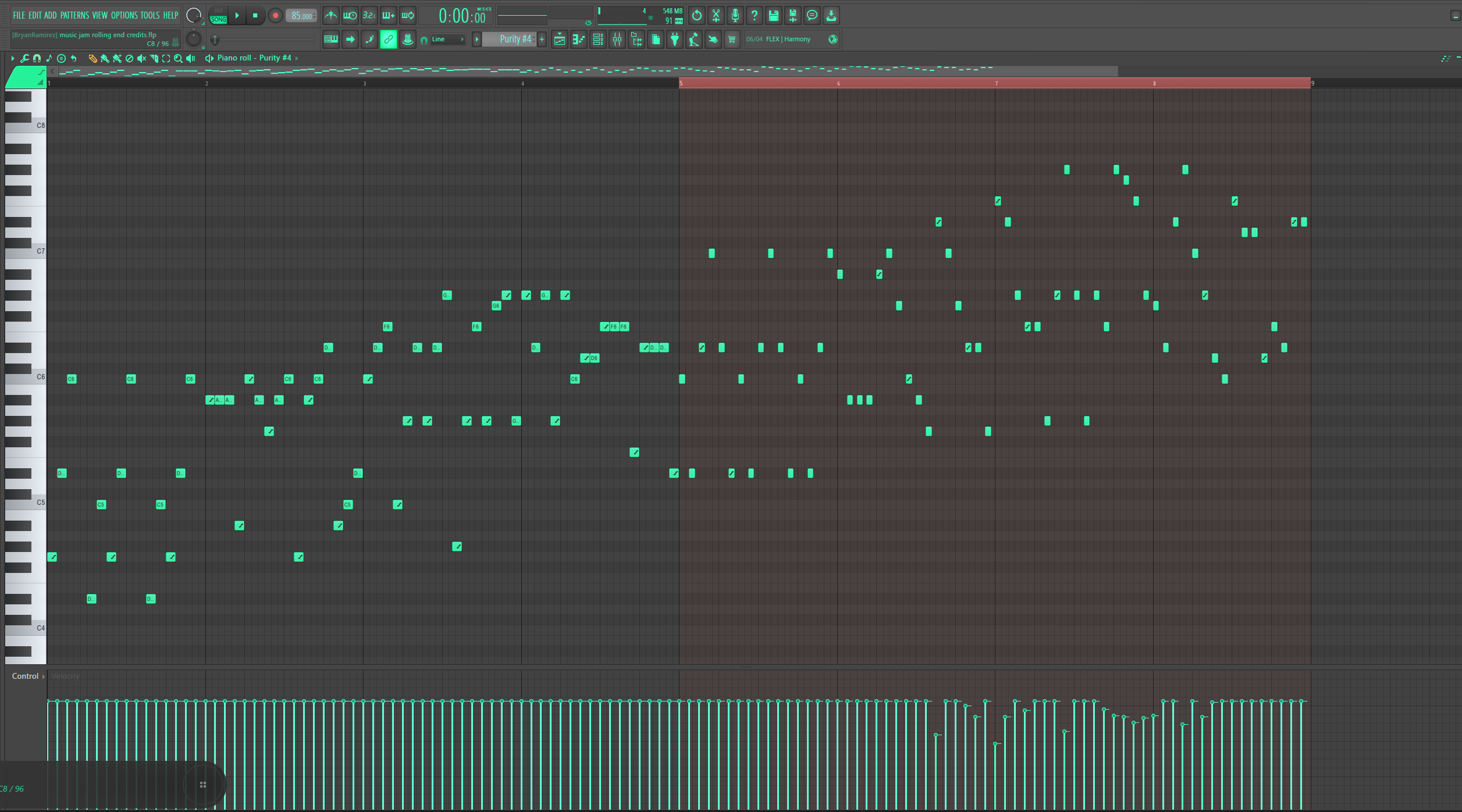This screenshot has height=812, width=1462.
Task: Toggle the metronome
Action: coord(331,16)
